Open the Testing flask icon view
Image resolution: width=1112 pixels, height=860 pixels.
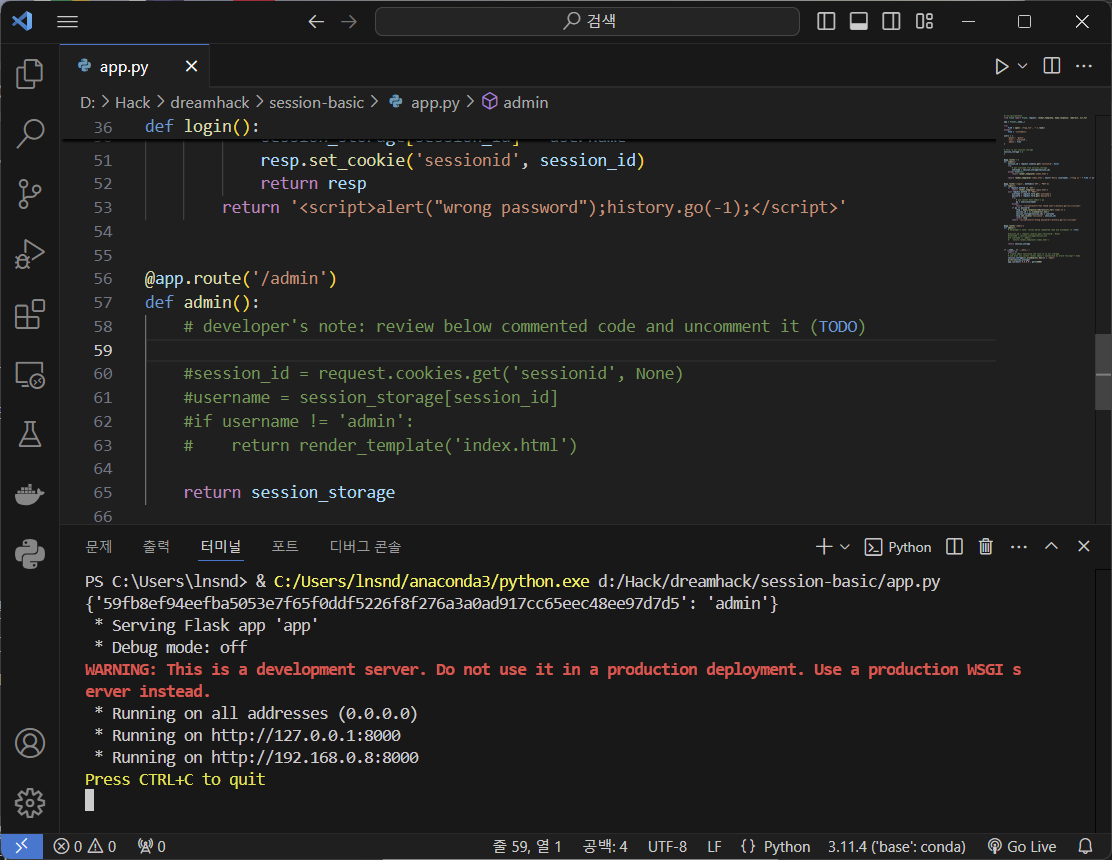[30, 433]
